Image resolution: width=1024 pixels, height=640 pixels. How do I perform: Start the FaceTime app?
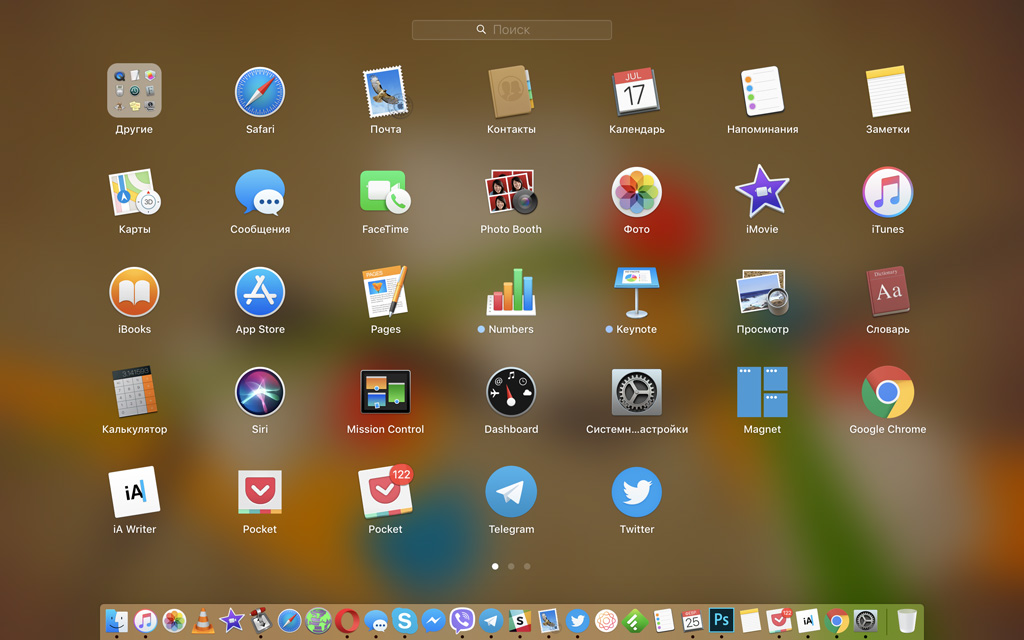click(385, 192)
